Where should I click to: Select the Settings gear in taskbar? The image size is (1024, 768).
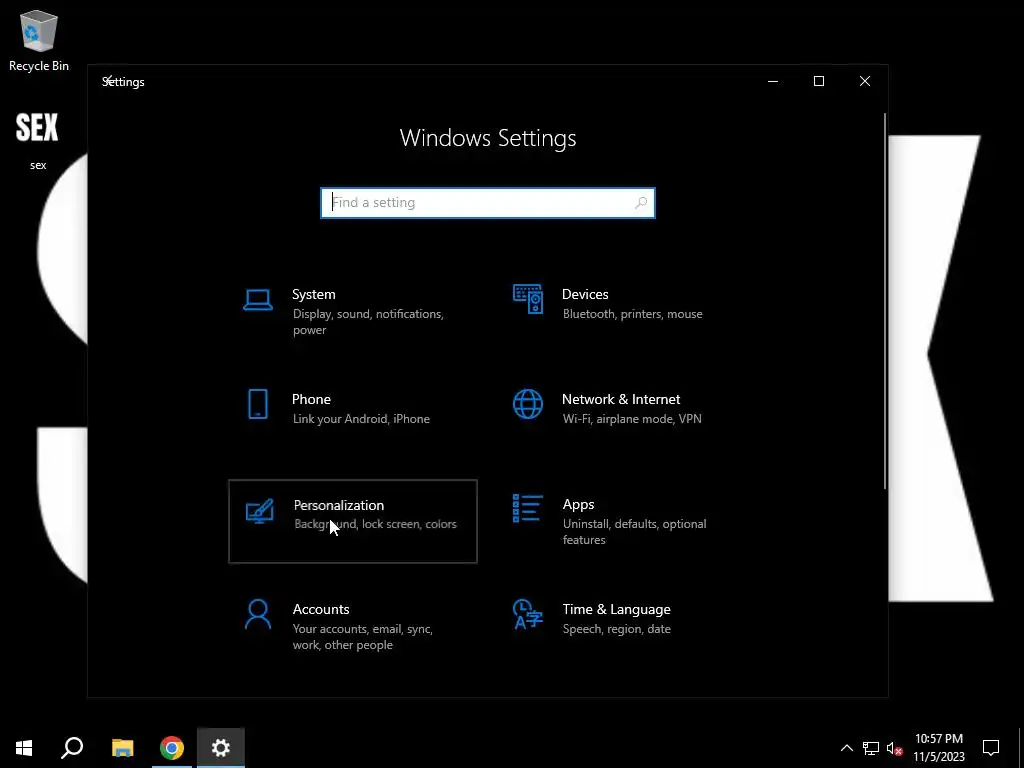[221, 748]
